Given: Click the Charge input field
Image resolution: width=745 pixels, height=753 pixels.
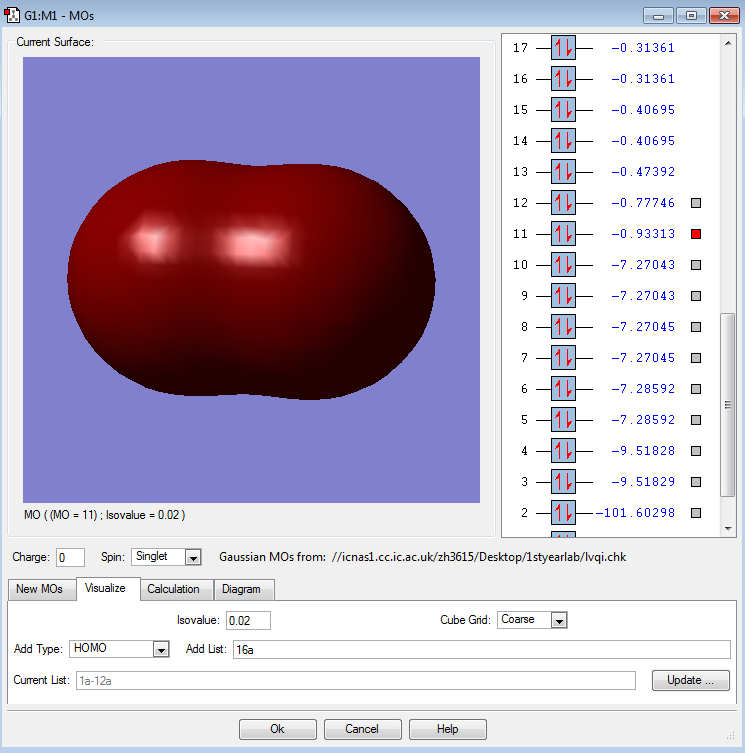Looking at the screenshot, I should tap(70, 558).
